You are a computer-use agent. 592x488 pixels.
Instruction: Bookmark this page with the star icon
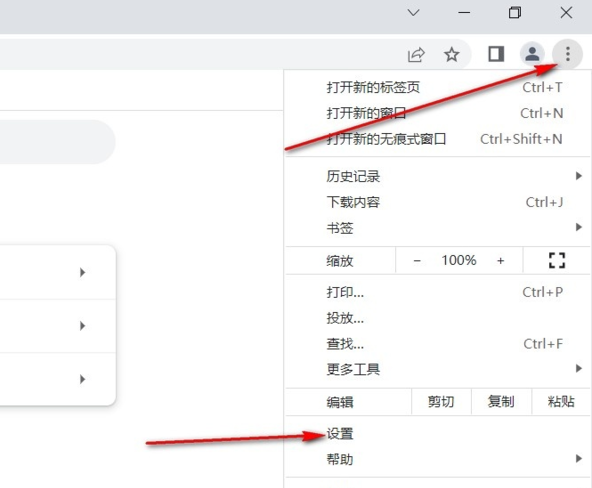[452, 55]
